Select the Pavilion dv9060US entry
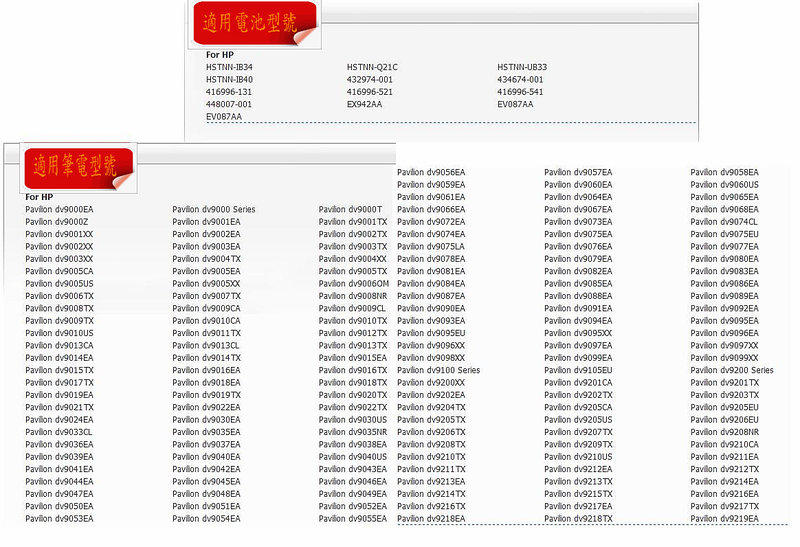This screenshot has height=547, width=800. click(724, 185)
